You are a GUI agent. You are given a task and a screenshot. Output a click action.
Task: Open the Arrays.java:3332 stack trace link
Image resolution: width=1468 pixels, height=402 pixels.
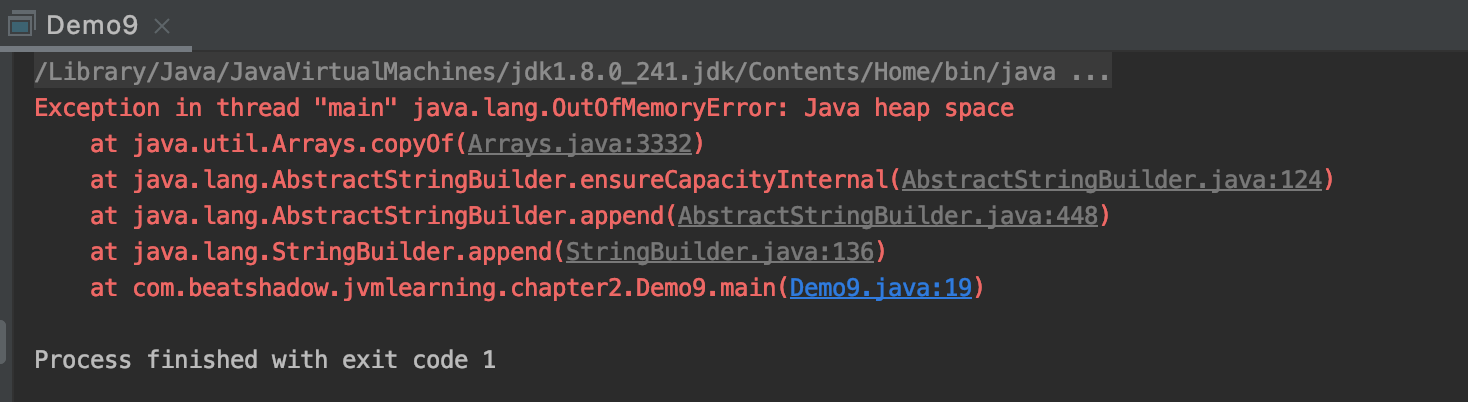pyautogui.click(x=580, y=144)
